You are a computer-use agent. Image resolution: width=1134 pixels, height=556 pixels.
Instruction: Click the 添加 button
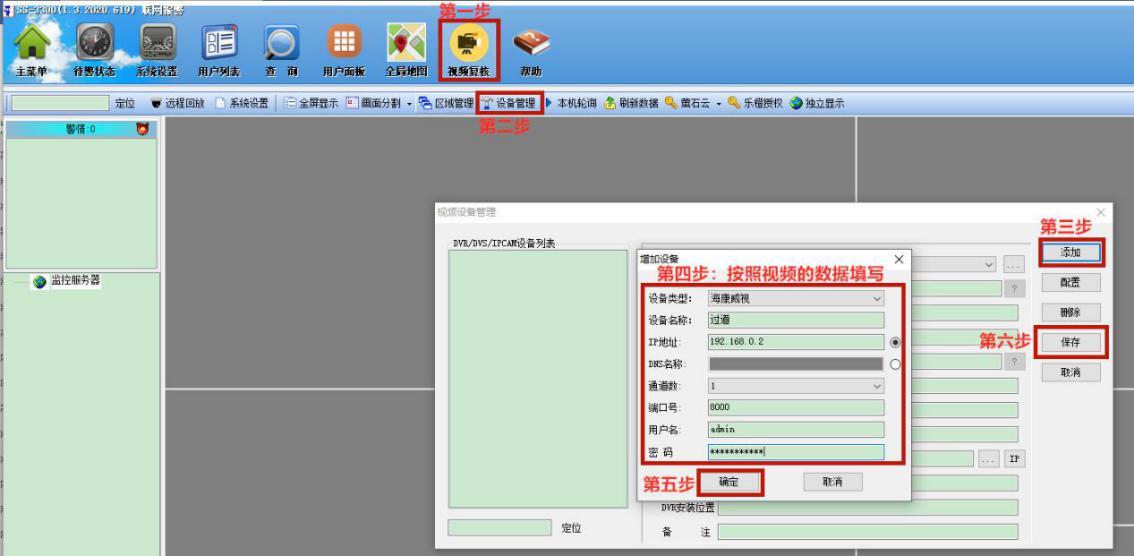click(1070, 253)
